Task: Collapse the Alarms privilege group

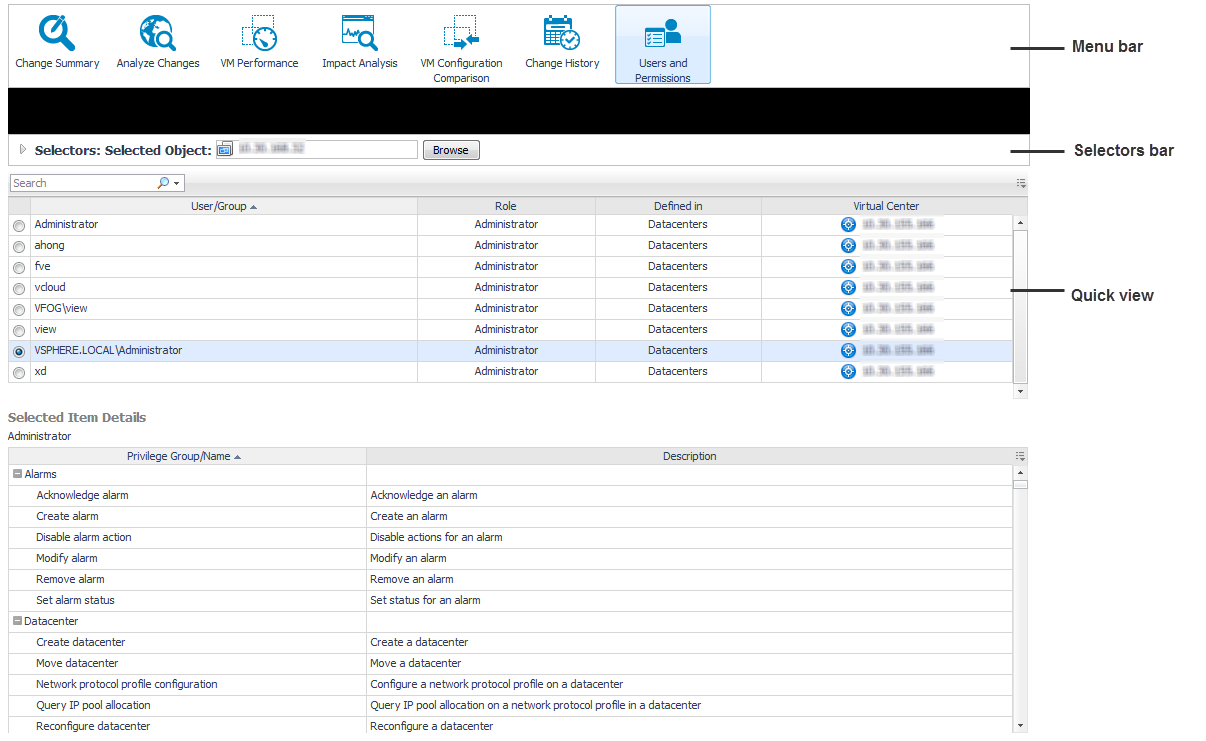Action: pos(17,474)
